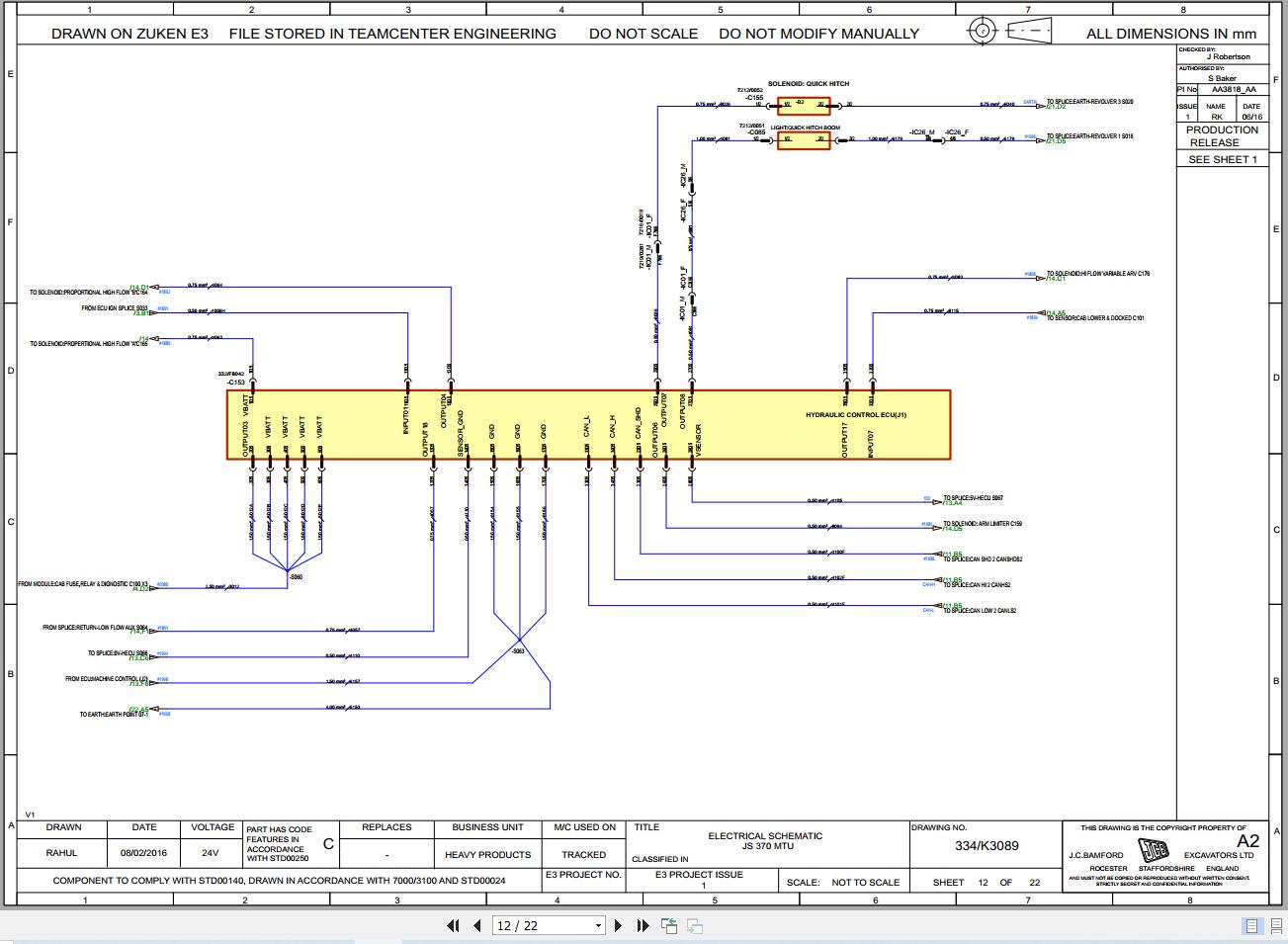The width and height of the screenshot is (1288, 944).
Task: Click the SEE SHEET 1 reference
Action: pyautogui.click(x=1222, y=159)
